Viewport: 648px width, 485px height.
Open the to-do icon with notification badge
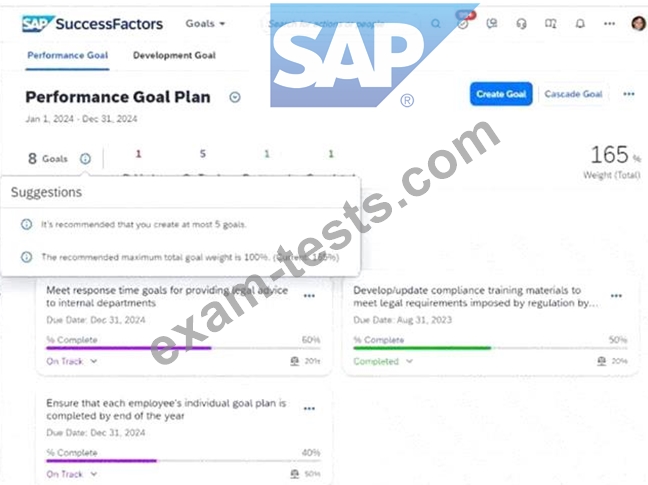click(462, 24)
